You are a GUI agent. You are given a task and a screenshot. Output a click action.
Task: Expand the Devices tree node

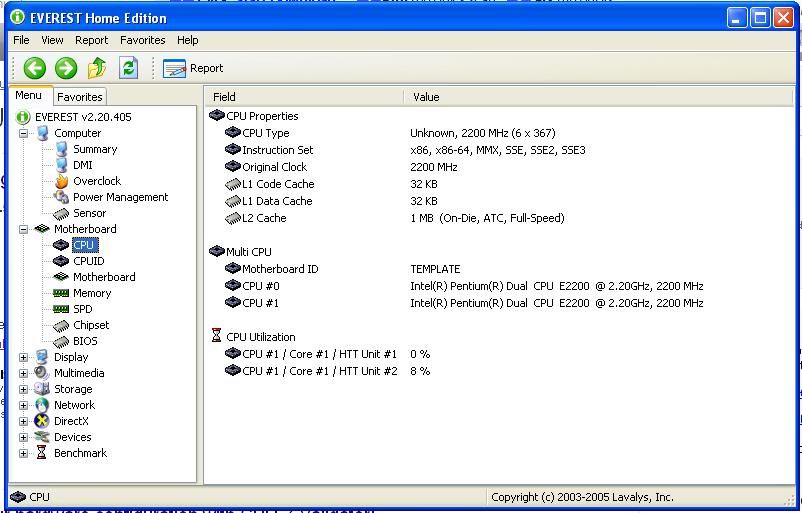coord(24,437)
